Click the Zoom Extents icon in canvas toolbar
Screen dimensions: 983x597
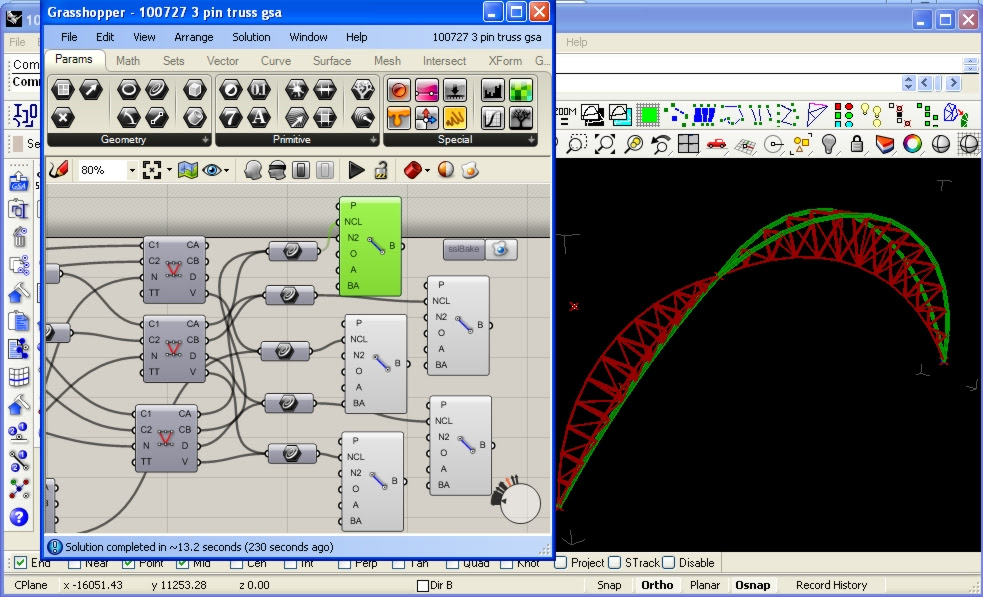[x=153, y=170]
